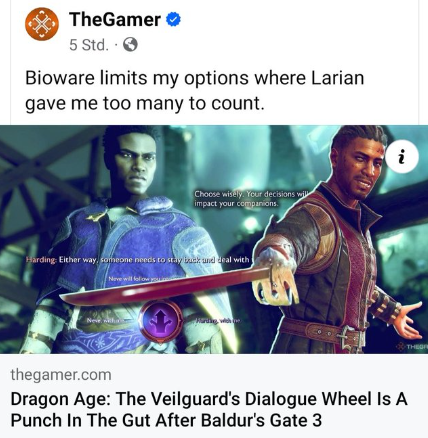Image resolution: width=428 pixels, height=438 pixels.
Task: Click the thegamer.com domain label
Action: 61,375
